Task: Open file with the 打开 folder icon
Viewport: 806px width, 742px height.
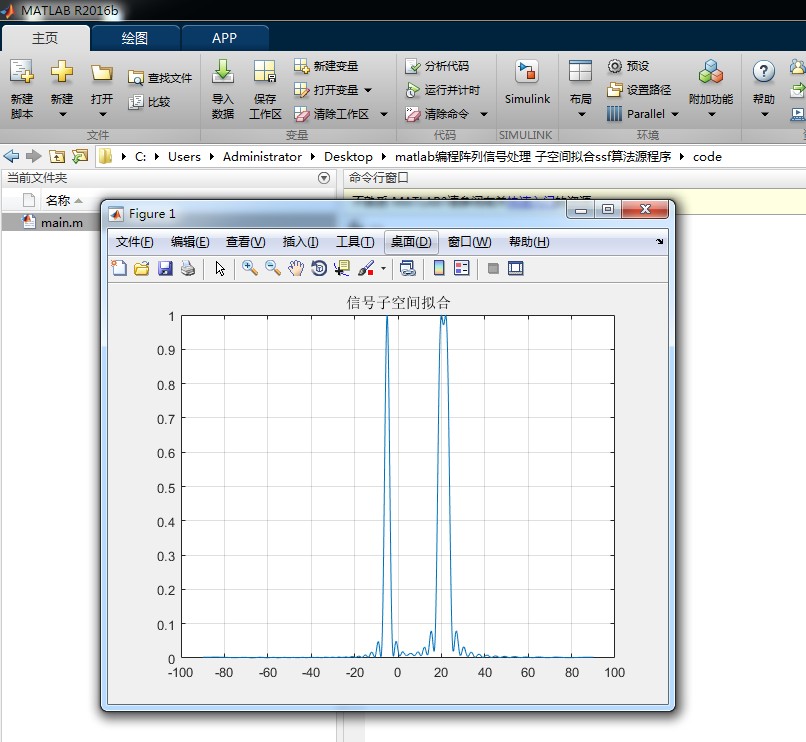Action: (102, 73)
